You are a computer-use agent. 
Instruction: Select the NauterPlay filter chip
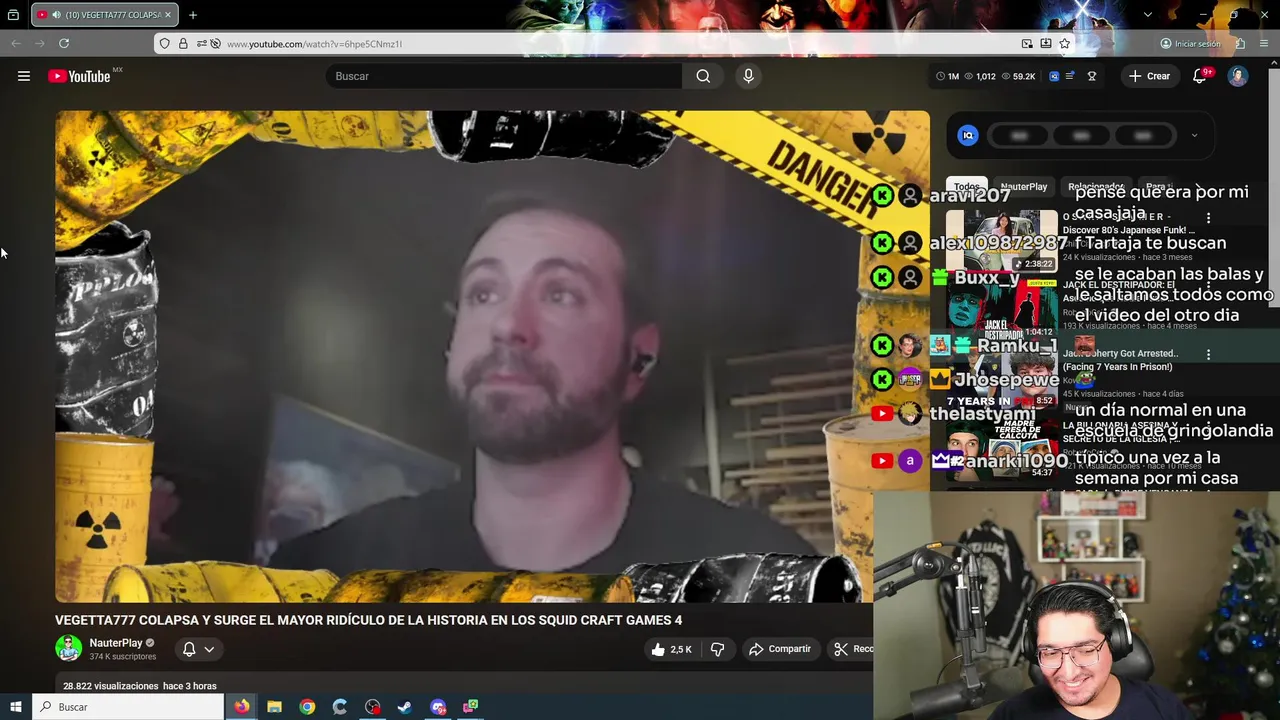click(1024, 187)
